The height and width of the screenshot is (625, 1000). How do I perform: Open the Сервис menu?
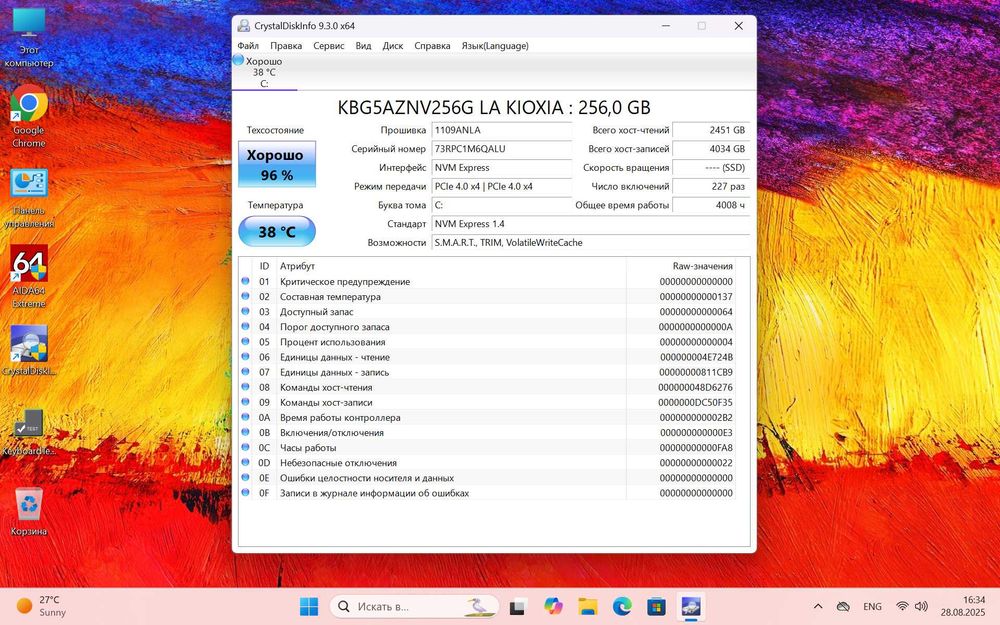328,46
